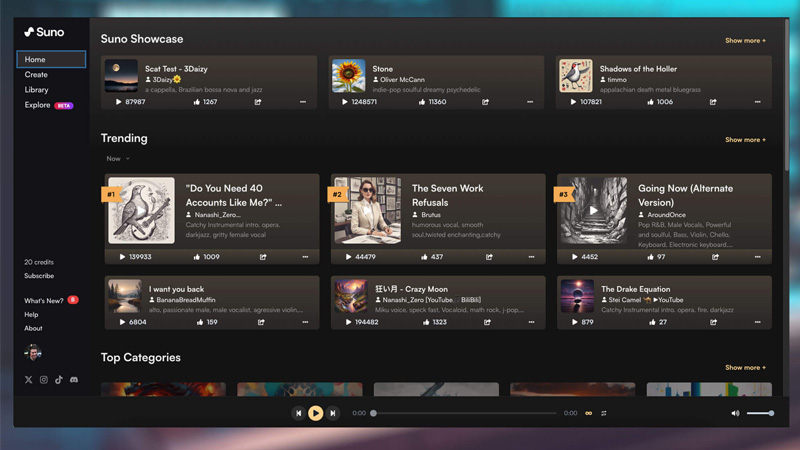Screen dimensions: 800x450
Task: Open the I want you back song title
Action: click(x=177, y=289)
